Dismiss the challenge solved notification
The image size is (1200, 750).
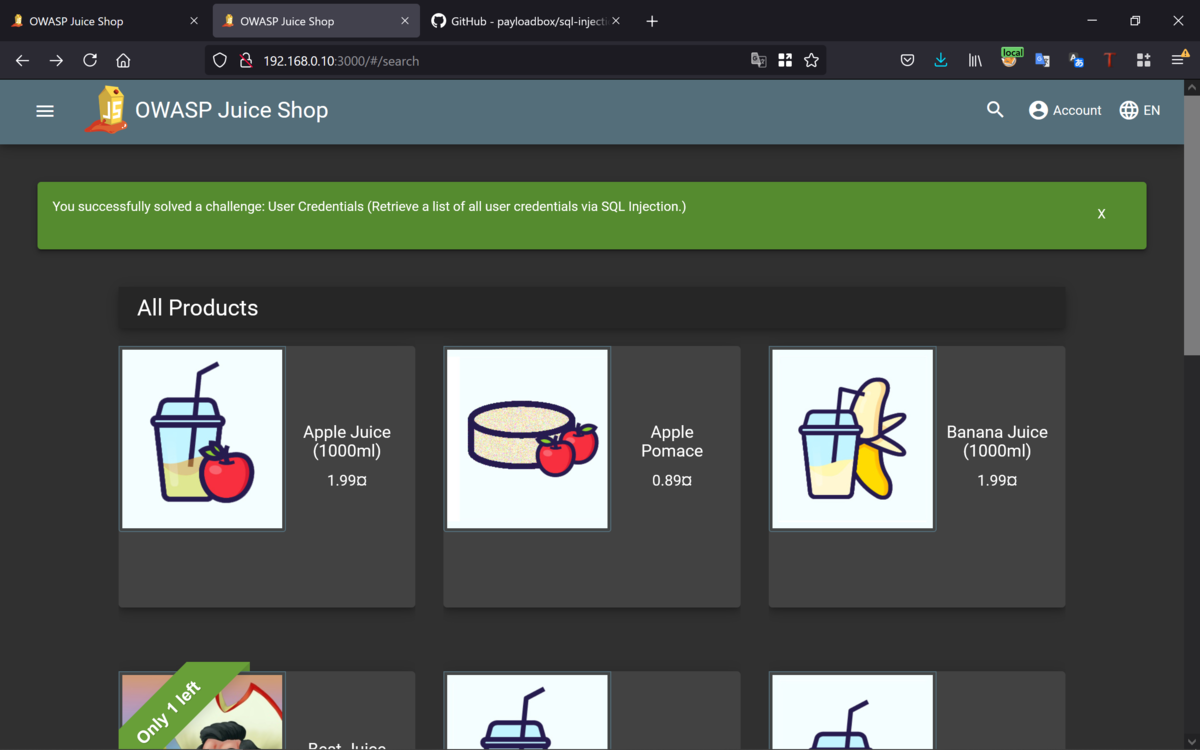(1101, 214)
